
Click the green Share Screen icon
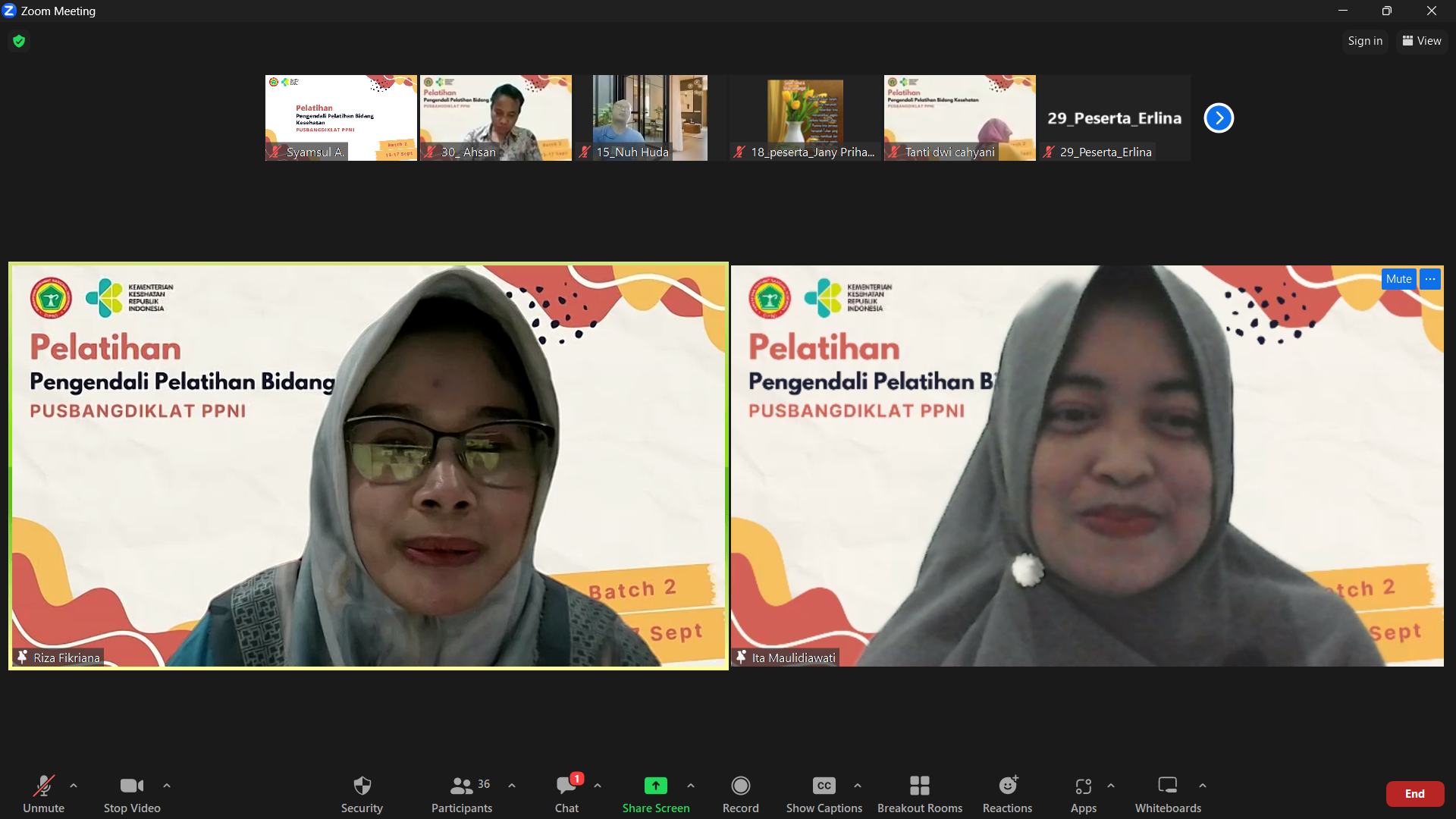655,786
